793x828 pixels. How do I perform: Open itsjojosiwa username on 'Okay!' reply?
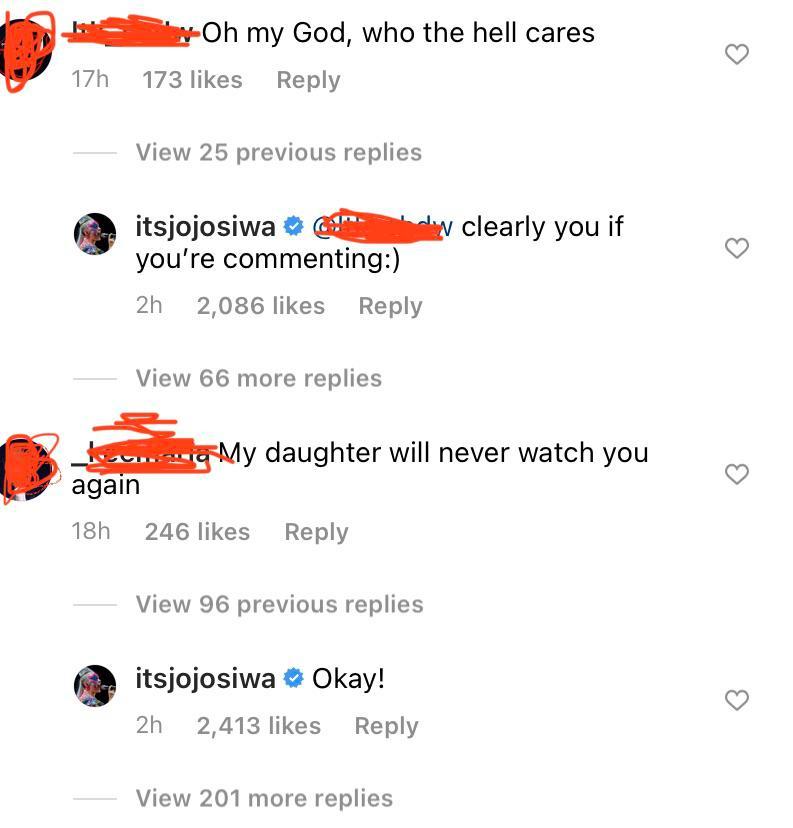[x=205, y=679]
